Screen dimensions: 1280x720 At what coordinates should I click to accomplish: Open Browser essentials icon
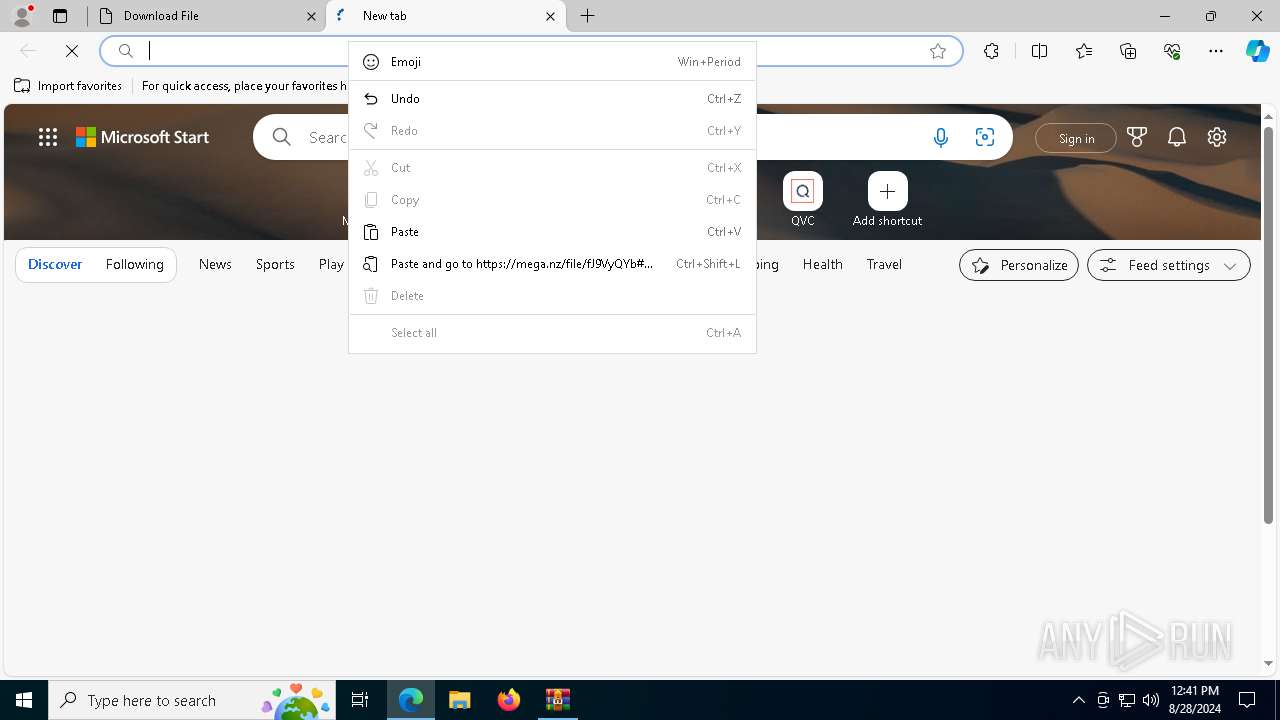coord(1172,51)
